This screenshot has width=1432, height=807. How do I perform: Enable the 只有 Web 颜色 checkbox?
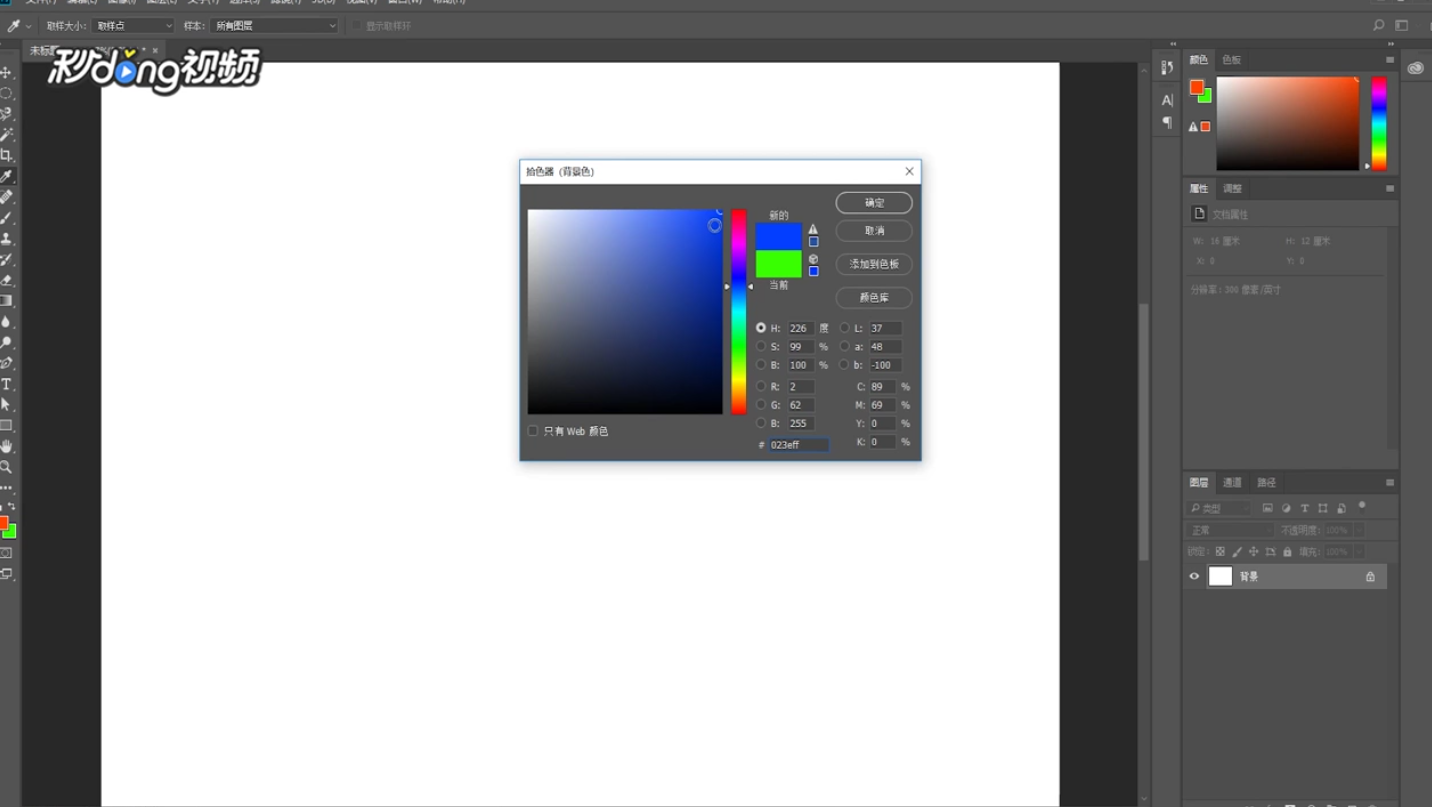(533, 431)
